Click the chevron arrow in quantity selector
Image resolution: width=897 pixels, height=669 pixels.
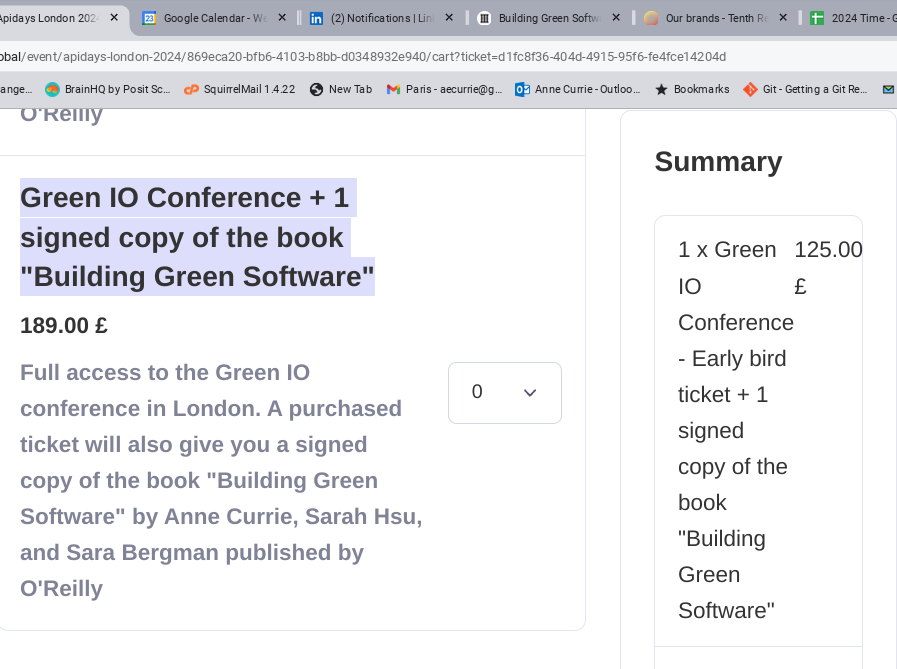(530, 393)
